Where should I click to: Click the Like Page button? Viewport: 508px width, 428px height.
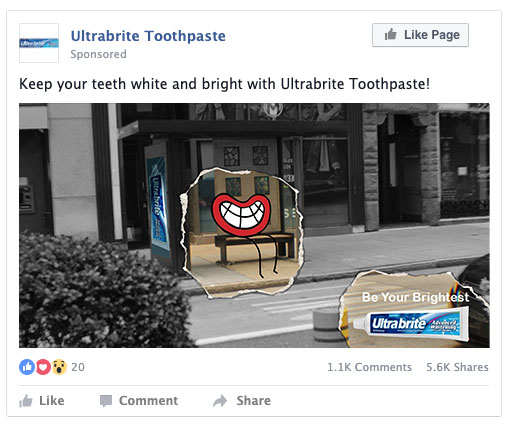pos(420,35)
